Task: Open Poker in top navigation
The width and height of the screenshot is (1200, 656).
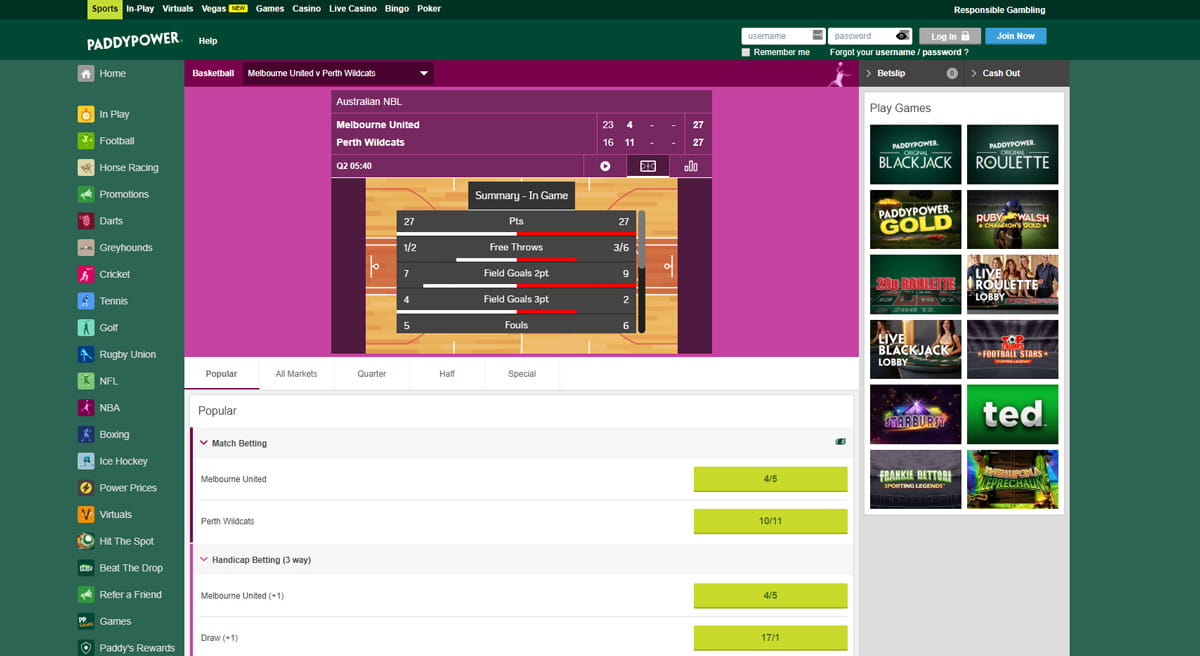Action: [429, 9]
